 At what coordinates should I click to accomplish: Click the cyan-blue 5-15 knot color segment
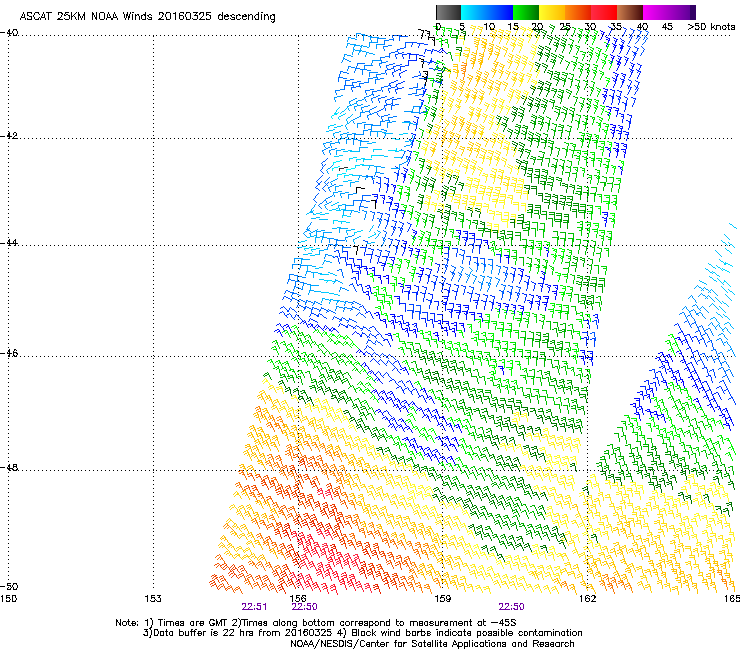coord(487,12)
